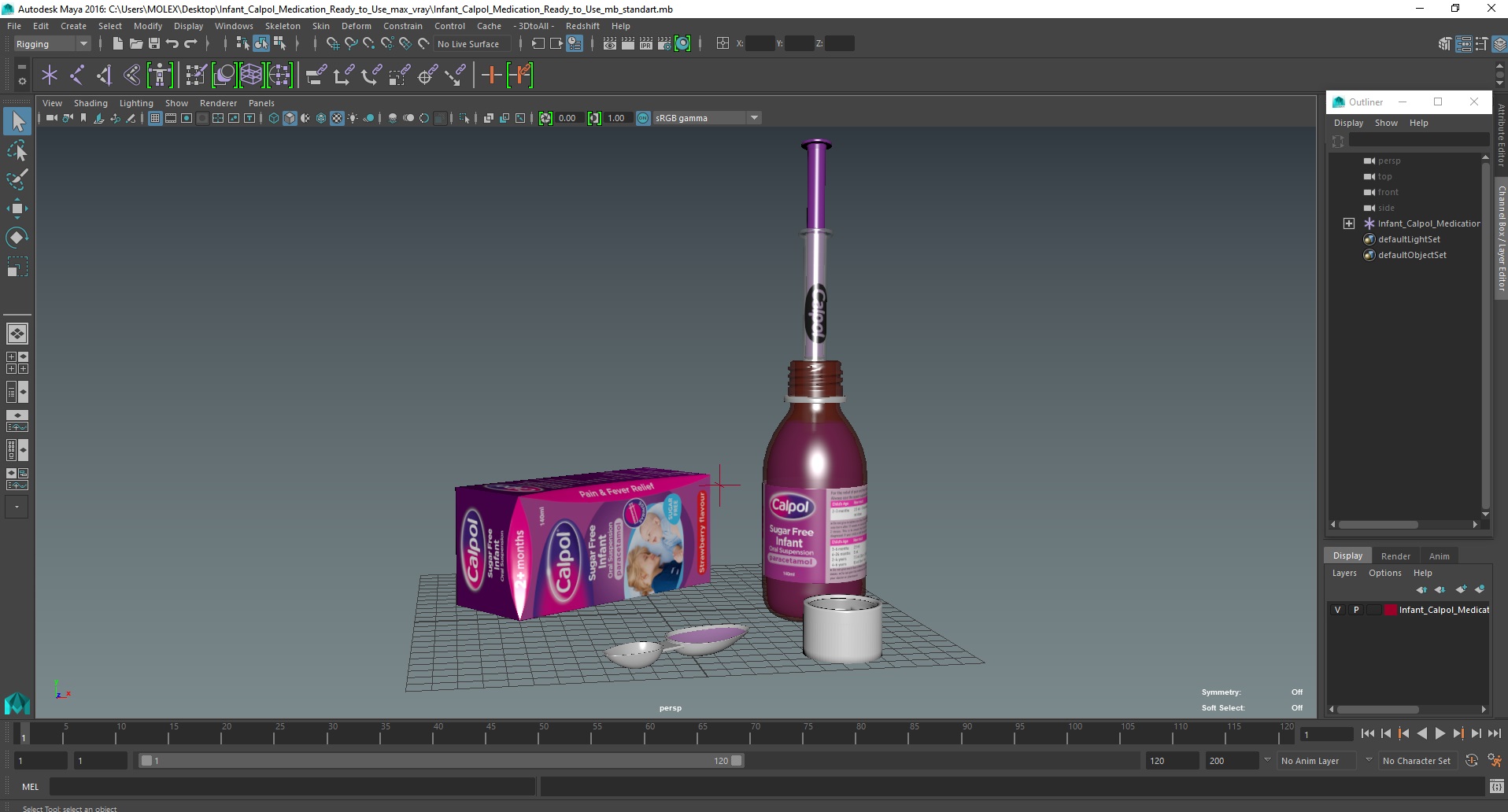
Task: Toggle snap to grids
Action: tap(332, 44)
